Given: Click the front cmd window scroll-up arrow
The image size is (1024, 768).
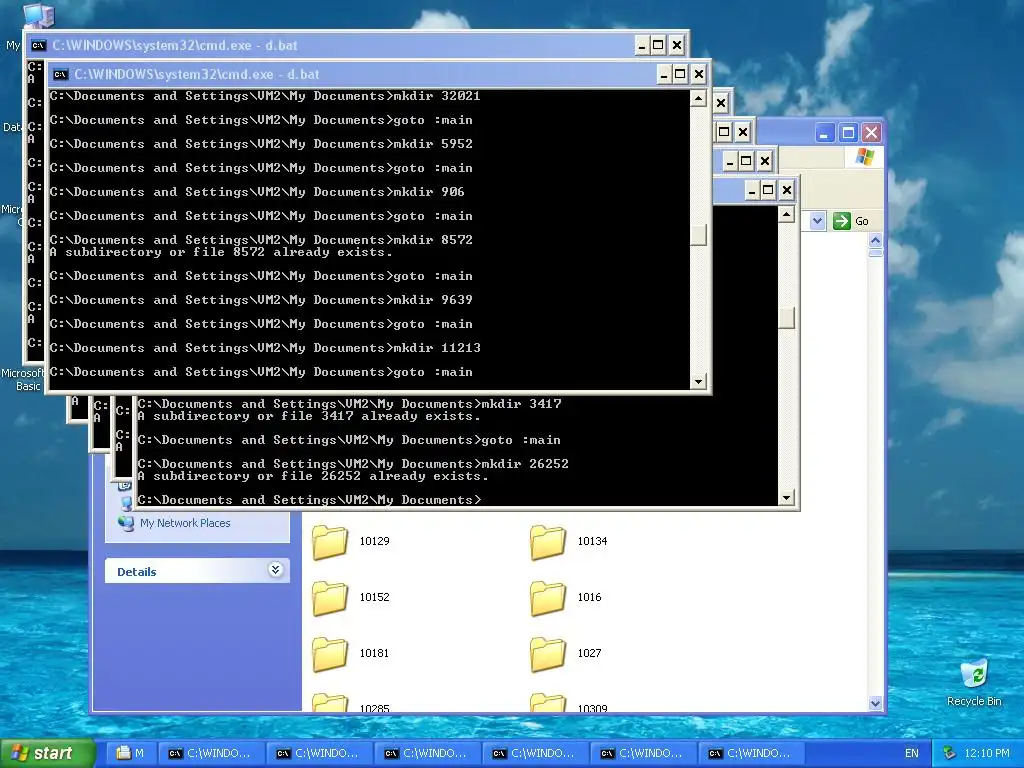Looking at the screenshot, I should coord(698,99).
